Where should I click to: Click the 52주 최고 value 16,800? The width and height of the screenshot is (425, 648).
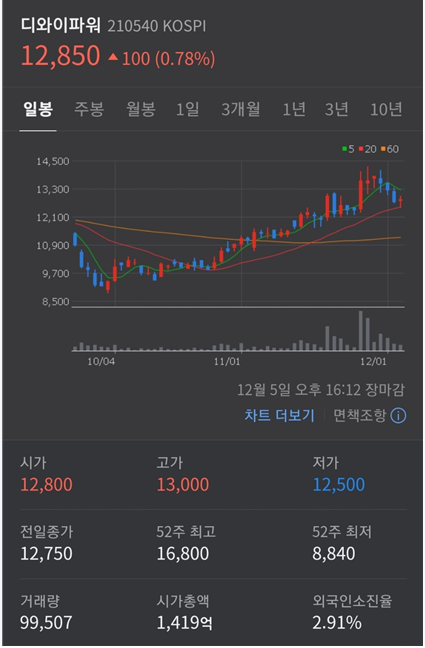pyautogui.click(x=183, y=553)
